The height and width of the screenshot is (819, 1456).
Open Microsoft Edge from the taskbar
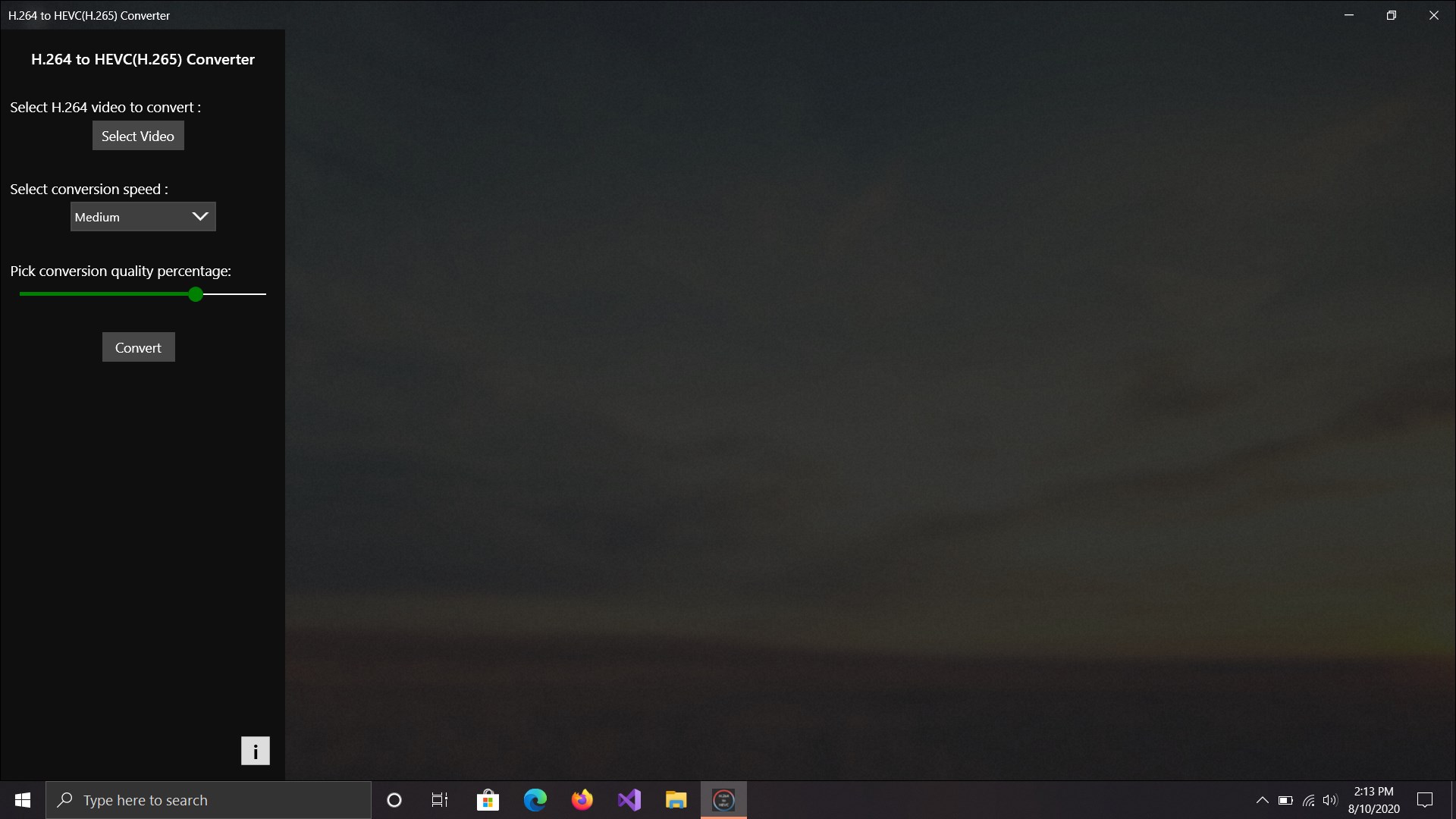coord(535,800)
